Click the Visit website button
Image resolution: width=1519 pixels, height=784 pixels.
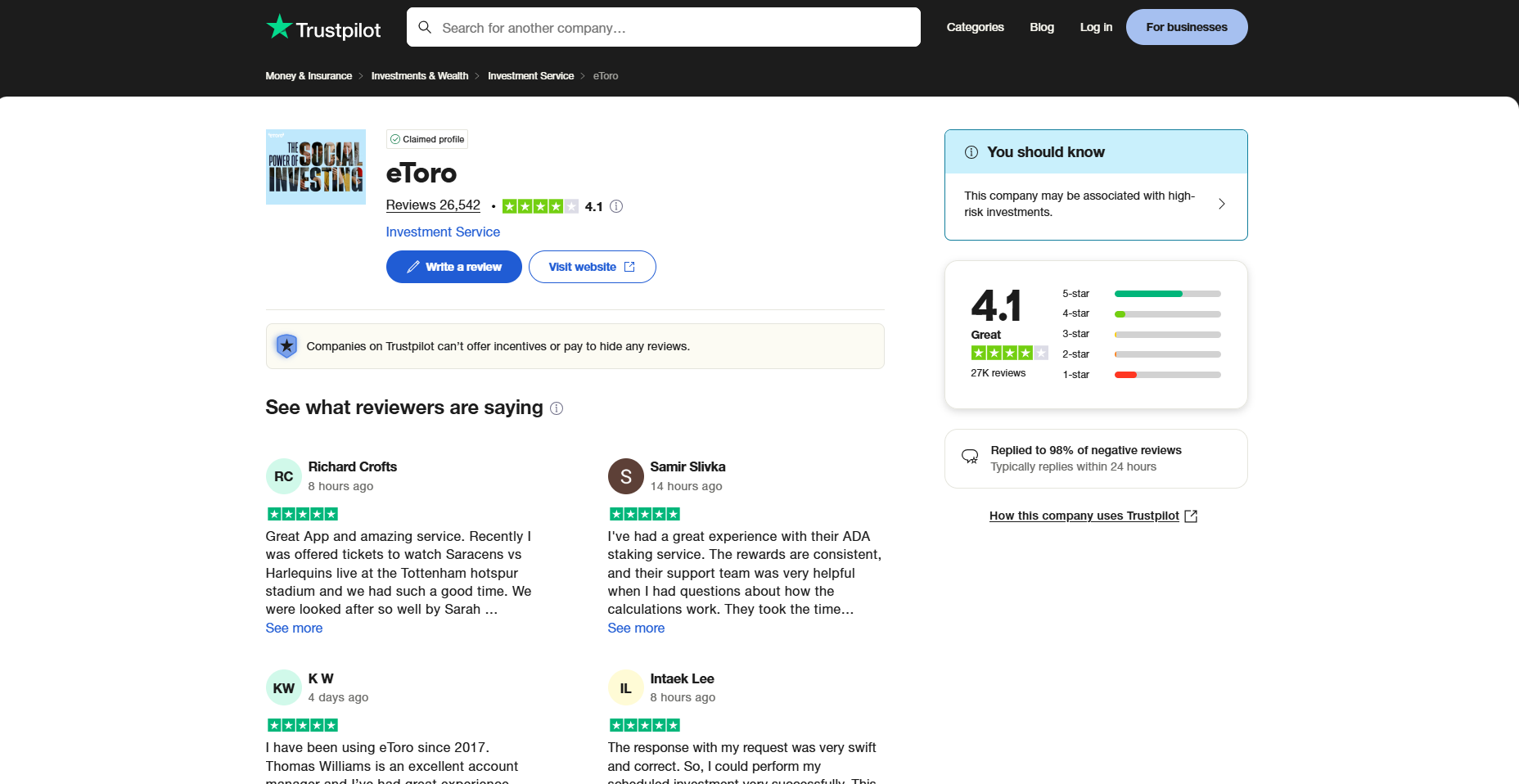pos(593,267)
